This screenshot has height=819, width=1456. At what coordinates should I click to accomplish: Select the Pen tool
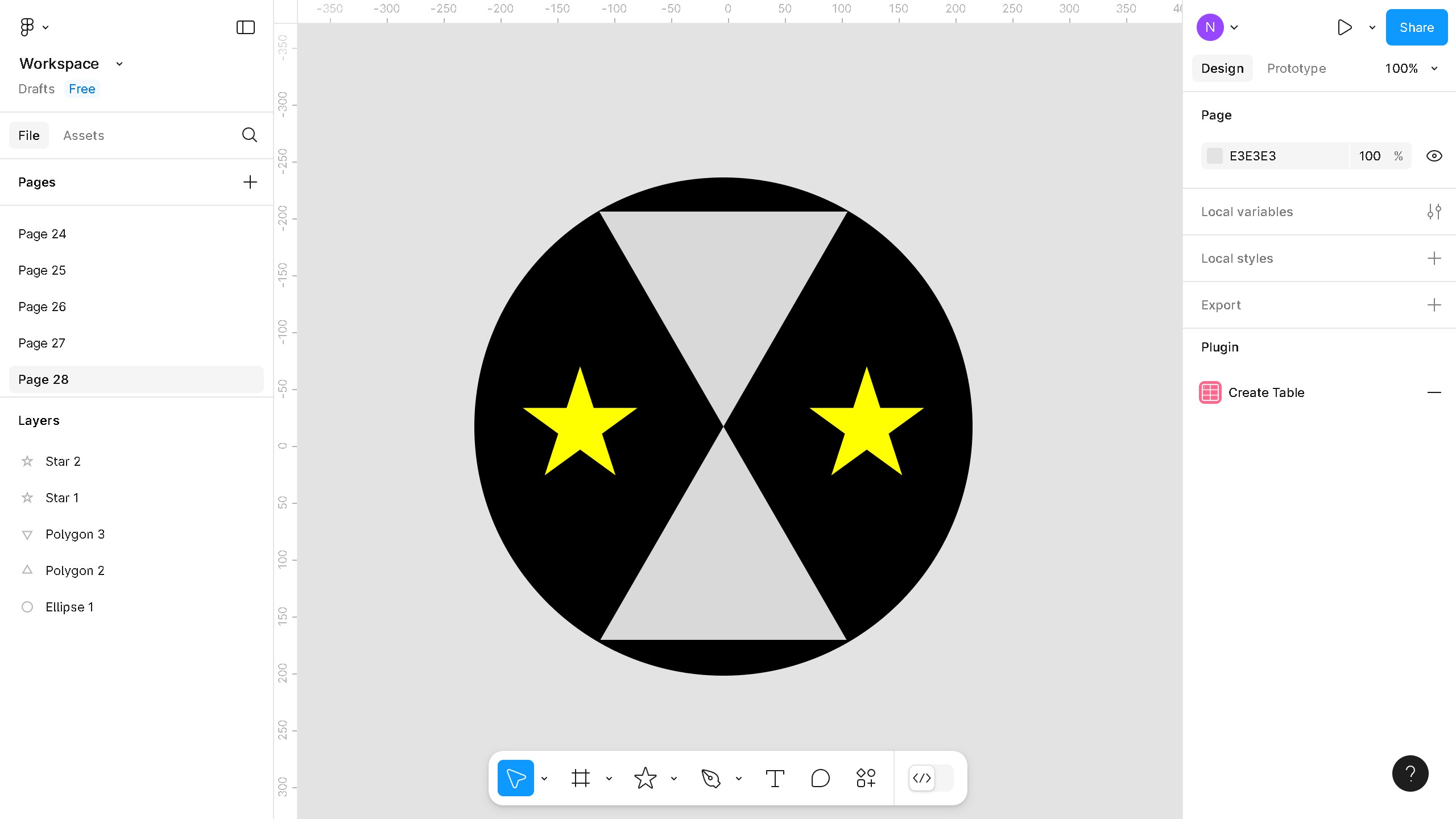pos(710,778)
